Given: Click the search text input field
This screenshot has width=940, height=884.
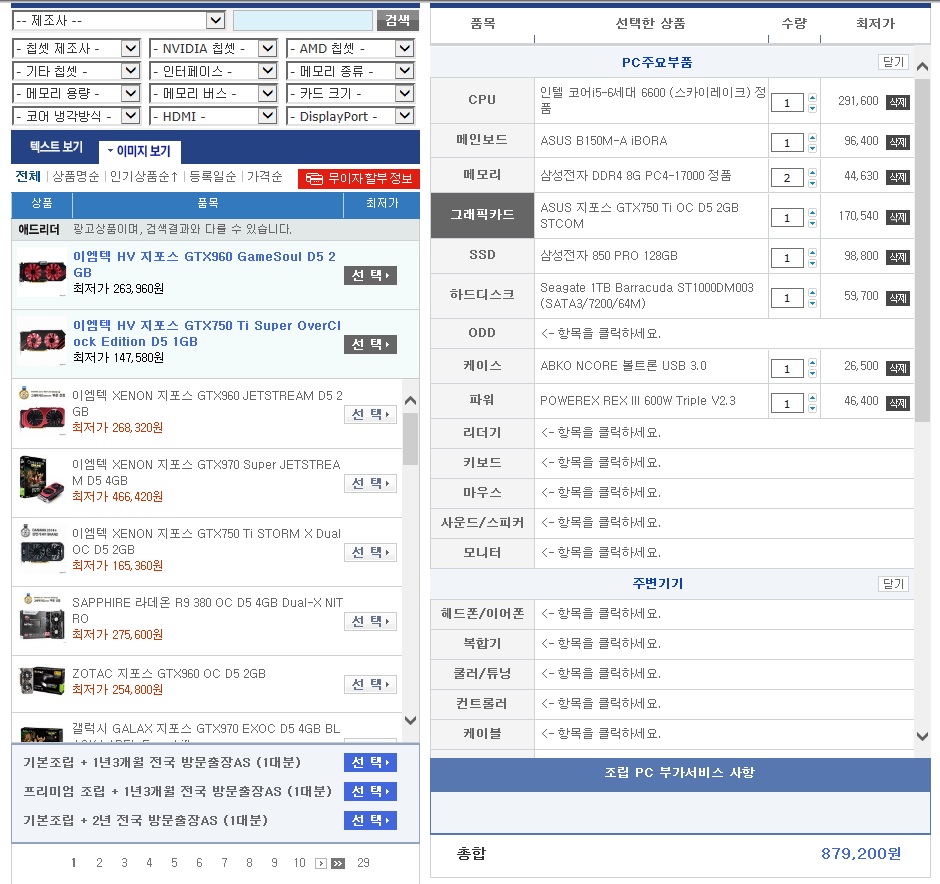Looking at the screenshot, I should [x=302, y=20].
